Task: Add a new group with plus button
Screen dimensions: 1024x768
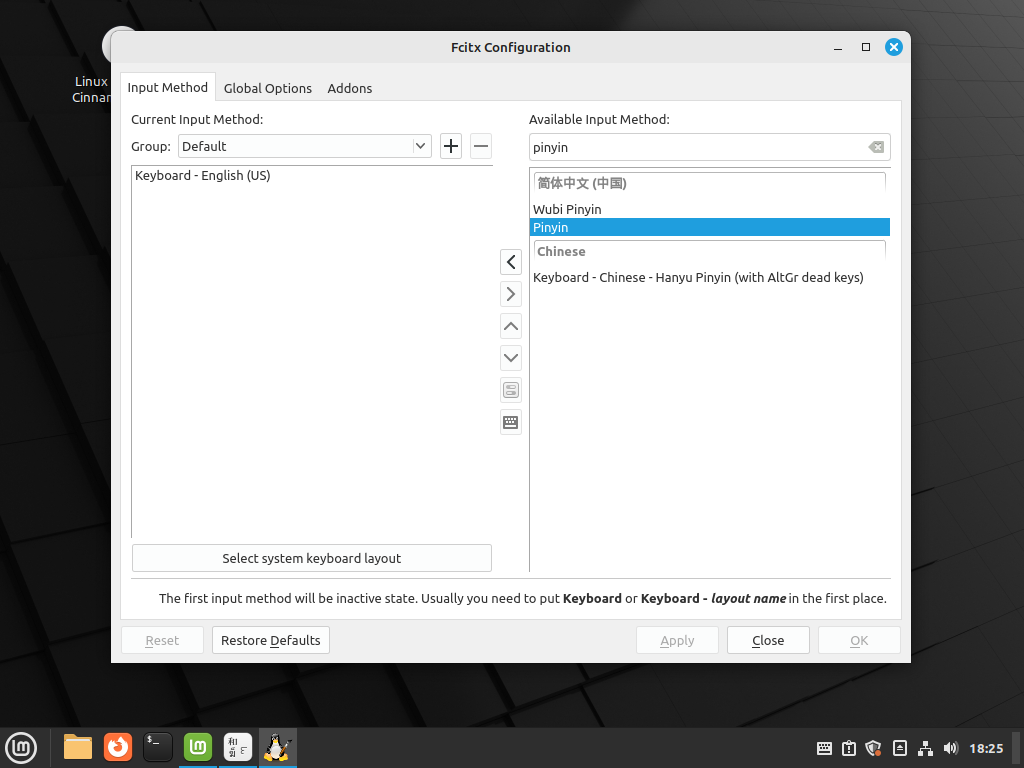Action: tap(451, 146)
